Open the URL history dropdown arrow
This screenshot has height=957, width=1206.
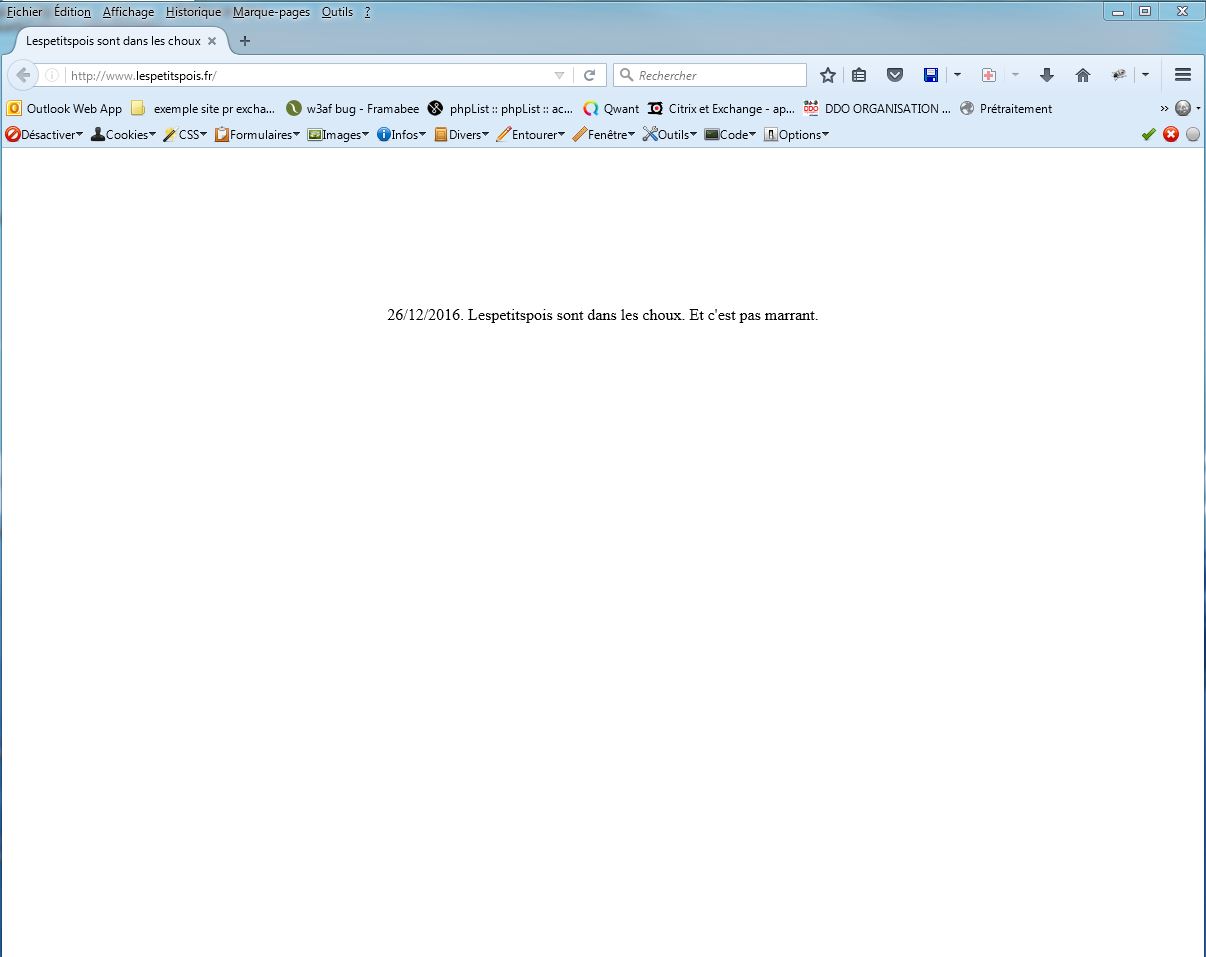click(x=559, y=75)
